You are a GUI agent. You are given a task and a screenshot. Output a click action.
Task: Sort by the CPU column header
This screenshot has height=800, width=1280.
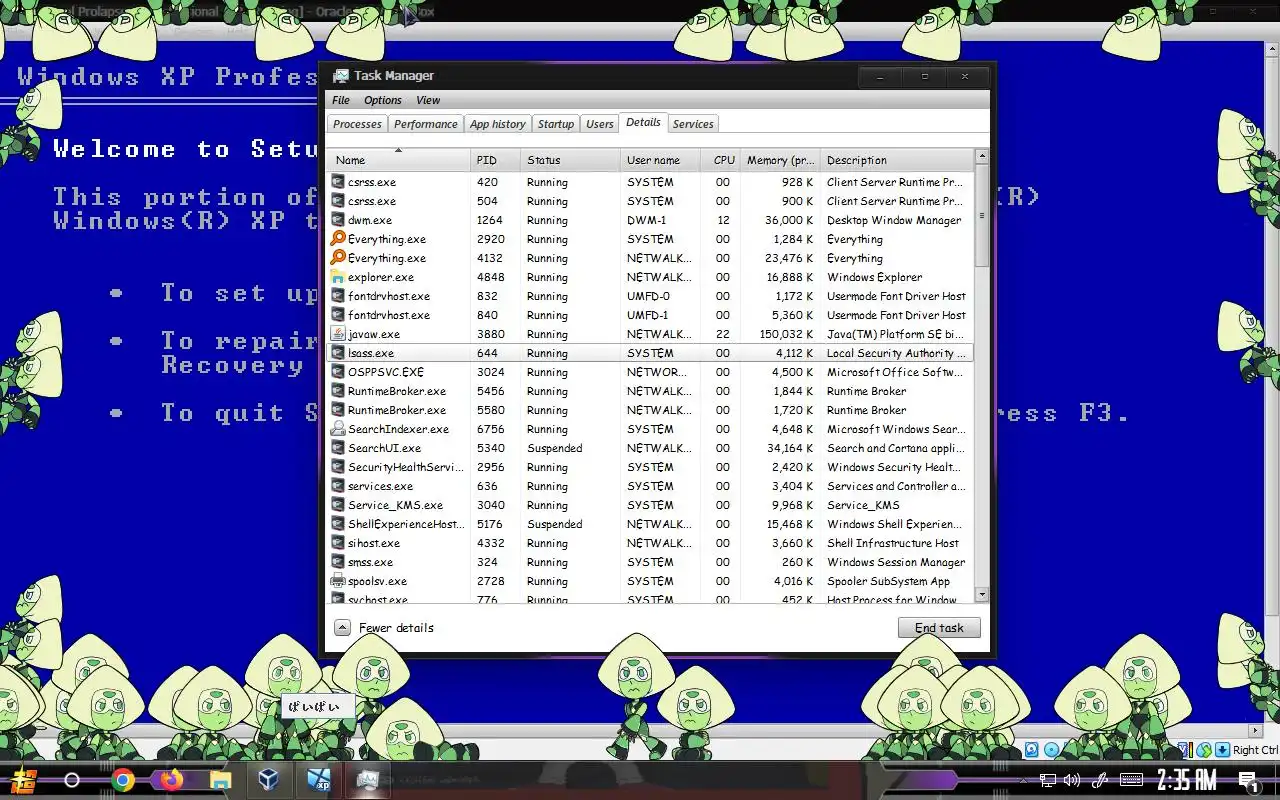click(x=720, y=160)
